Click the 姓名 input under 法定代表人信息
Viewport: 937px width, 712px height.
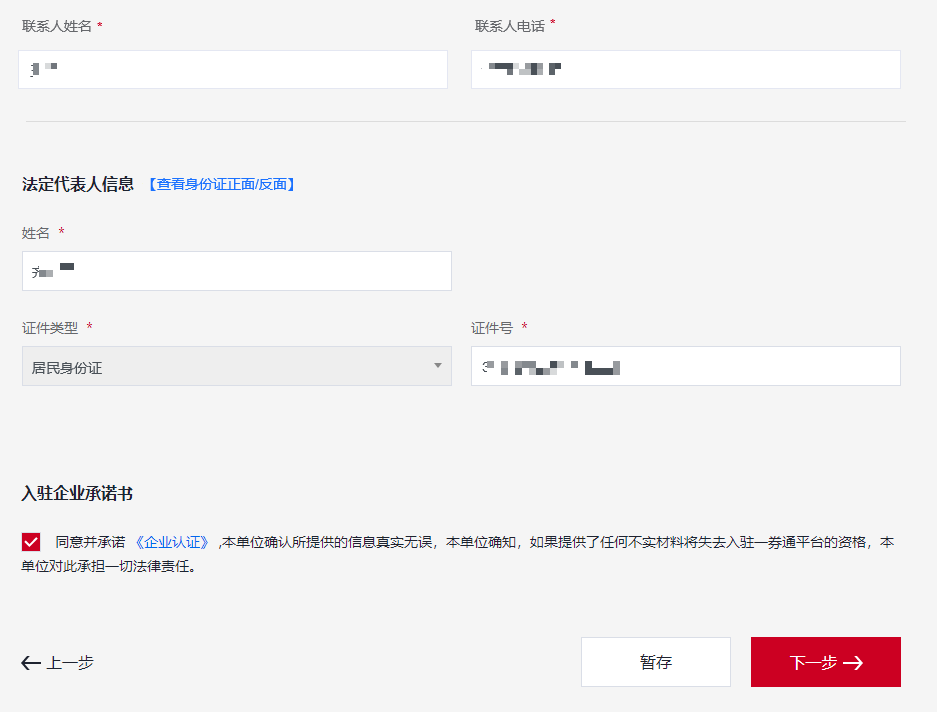coord(236,271)
